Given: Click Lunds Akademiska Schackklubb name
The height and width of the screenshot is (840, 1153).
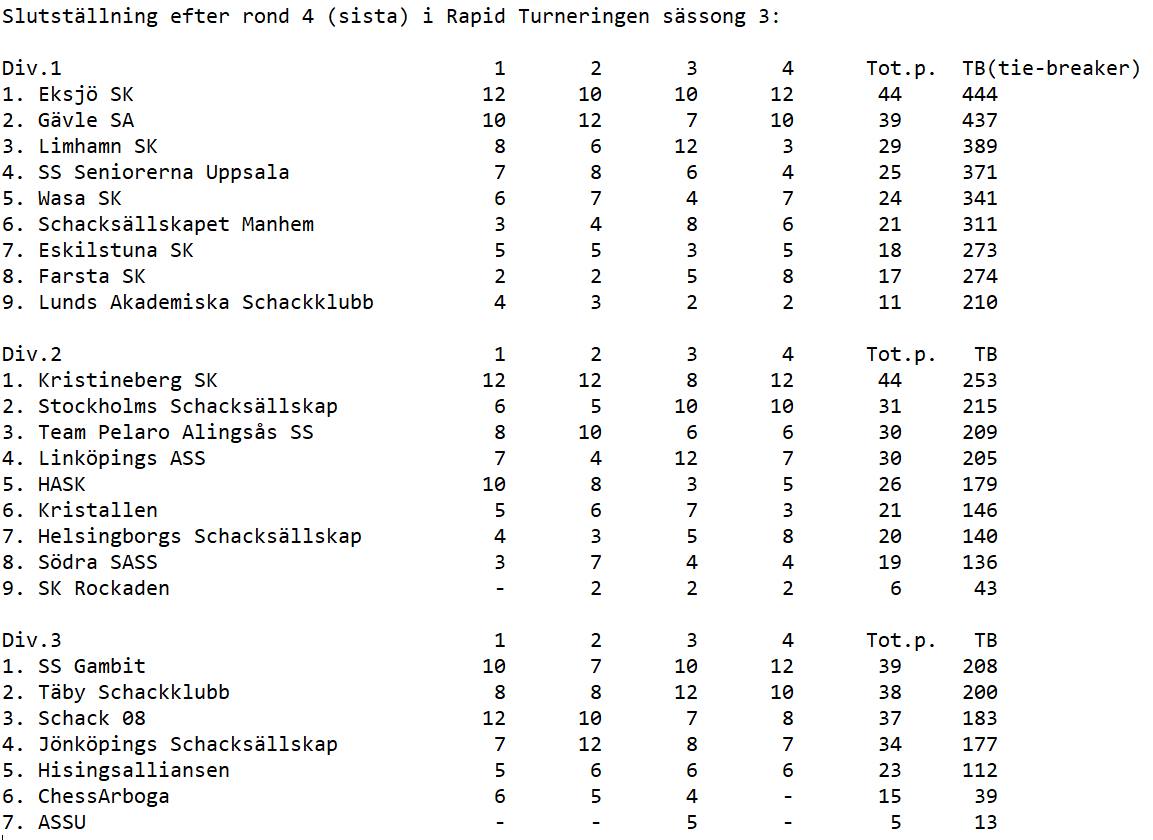Looking at the screenshot, I should click(205, 302).
